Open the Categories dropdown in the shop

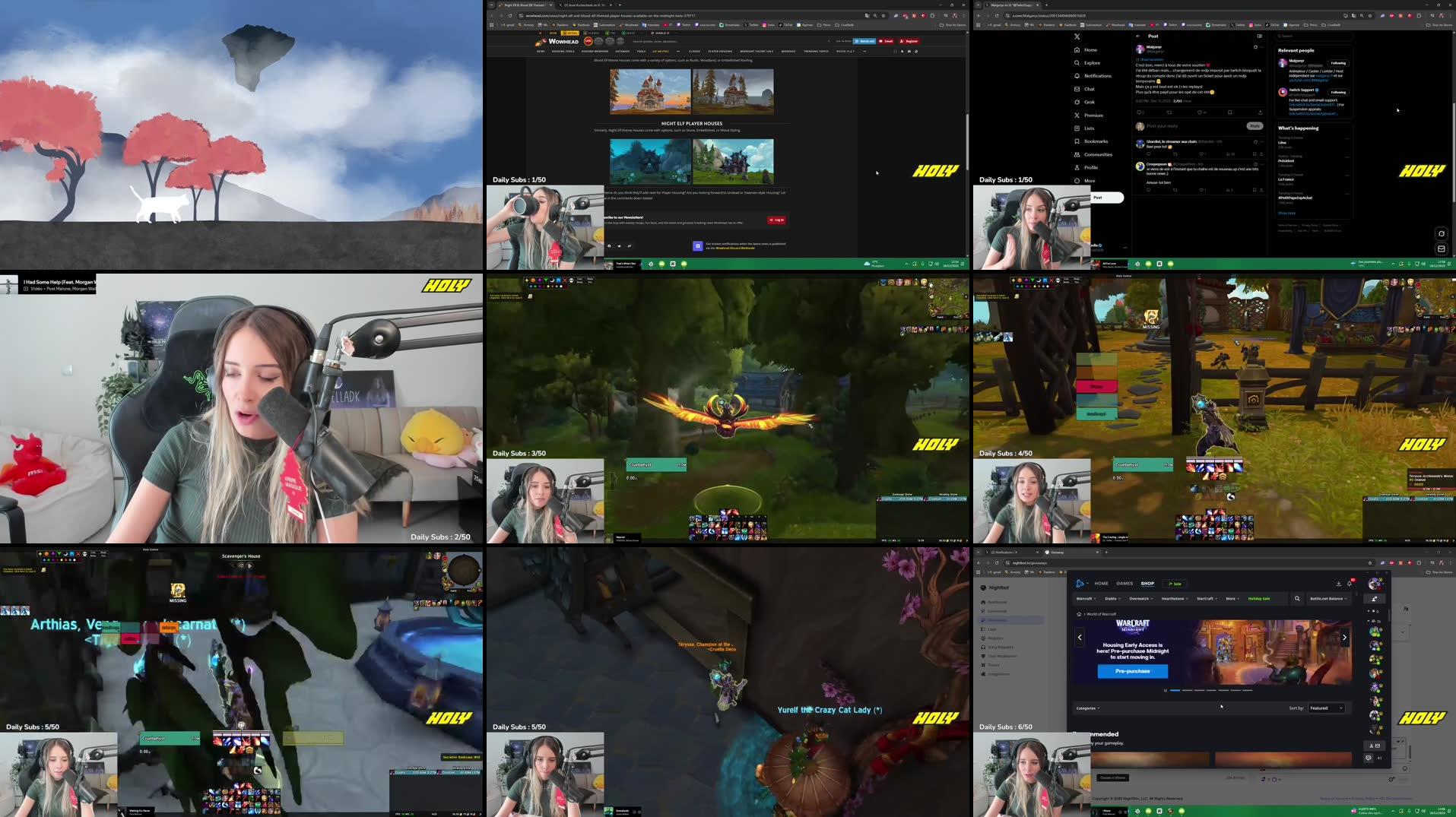coord(1088,708)
